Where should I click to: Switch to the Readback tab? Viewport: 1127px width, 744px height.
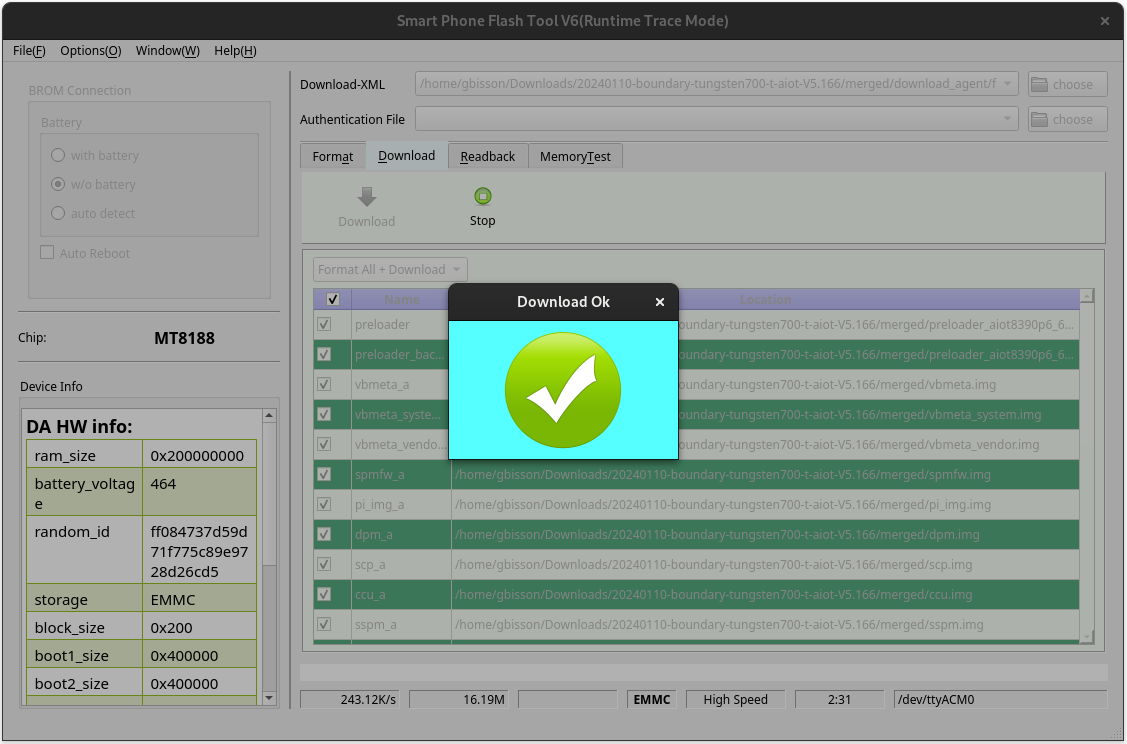(487, 156)
